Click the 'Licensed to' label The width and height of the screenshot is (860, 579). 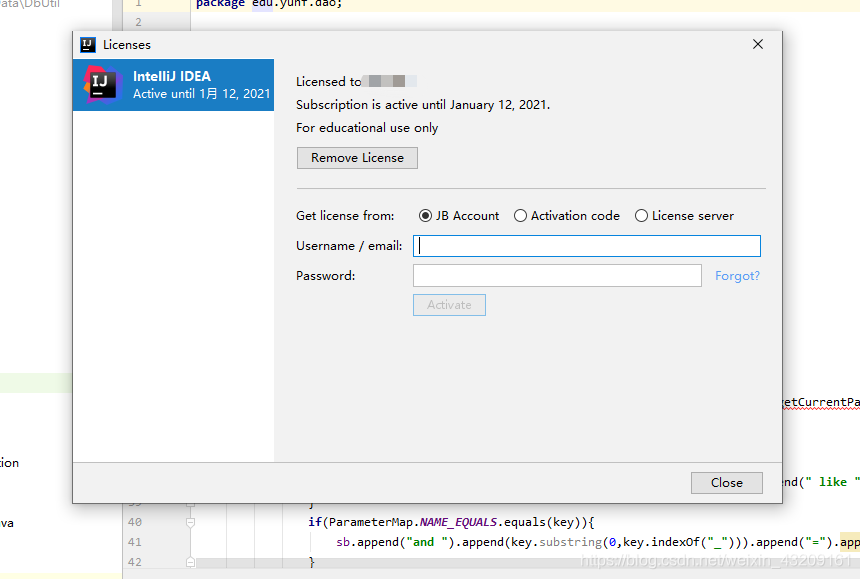329,82
